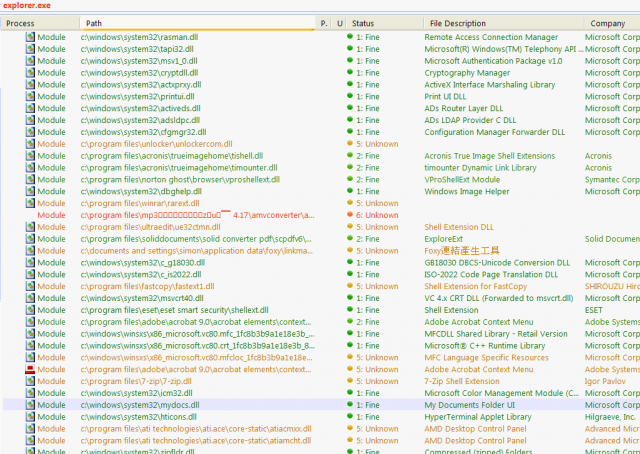640x454 pixels.
Task: Click the 'Module' label of the mydocs.dll row
Action: coord(51,405)
